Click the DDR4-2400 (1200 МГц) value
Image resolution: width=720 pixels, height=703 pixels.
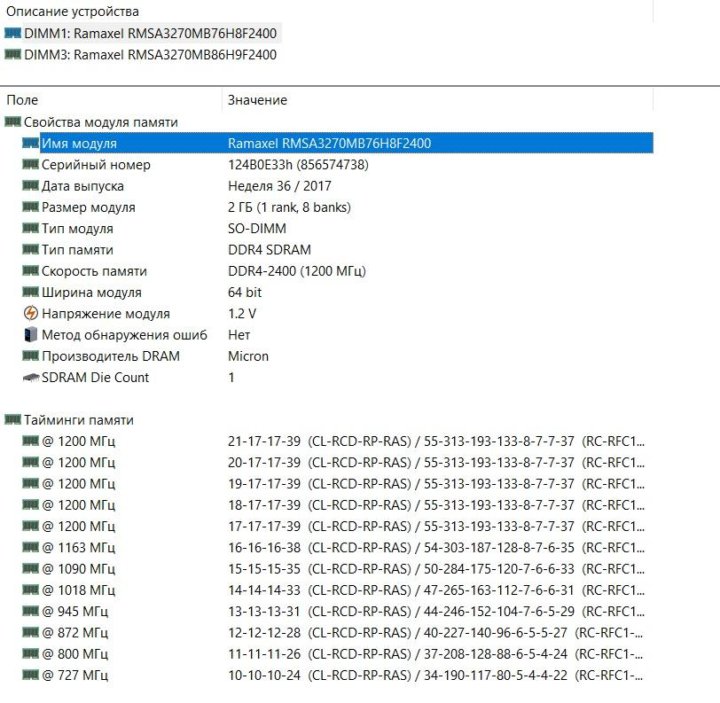pyautogui.click(x=297, y=271)
